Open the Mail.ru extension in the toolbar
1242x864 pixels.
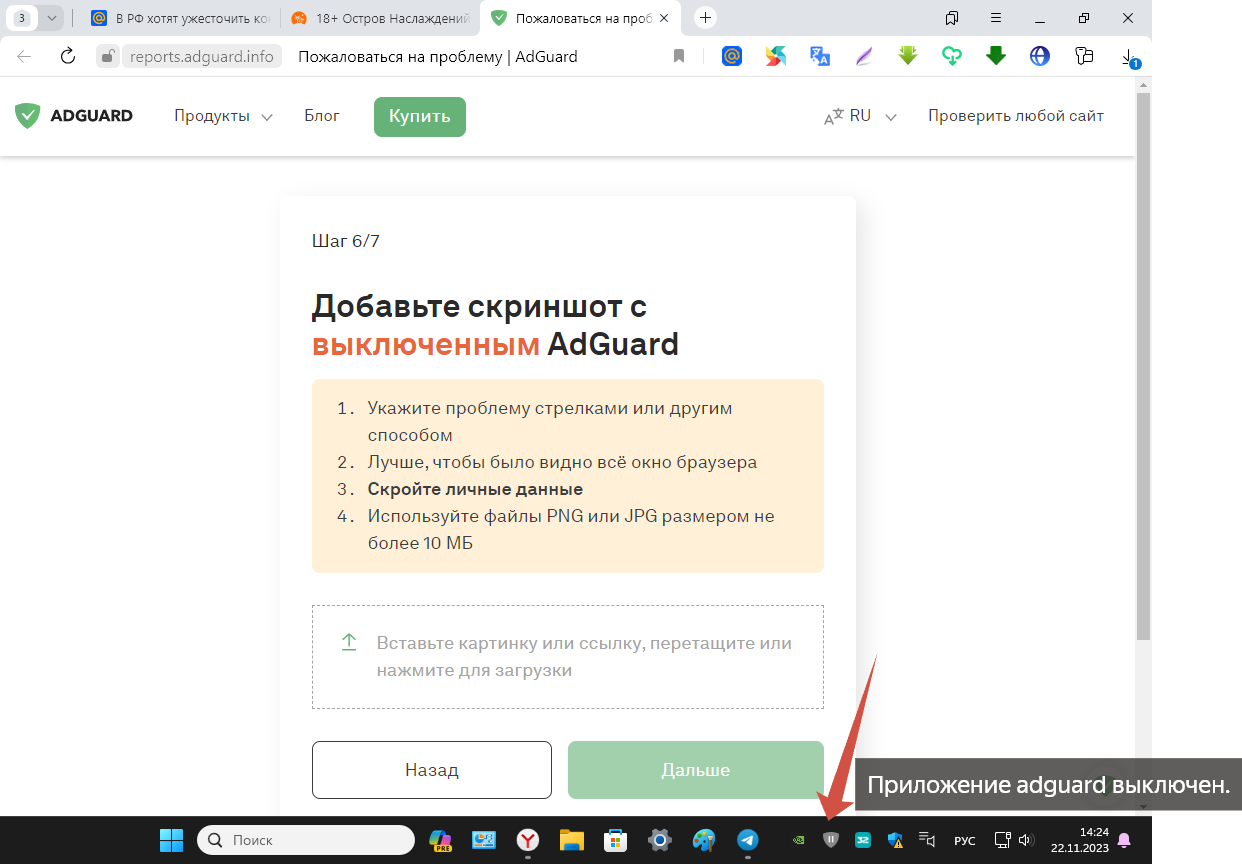coord(731,57)
